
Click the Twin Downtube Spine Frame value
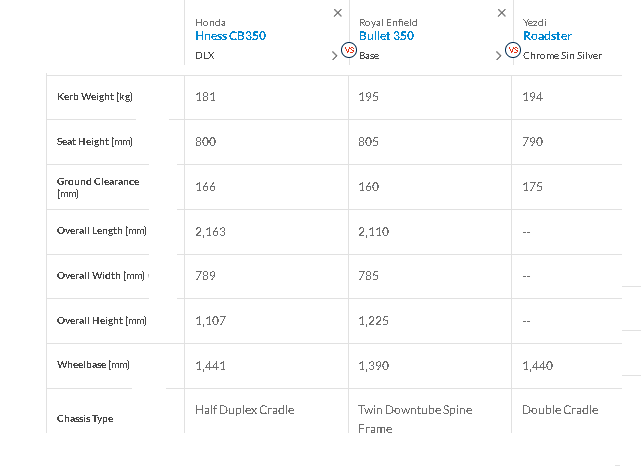pyautogui.click(x=415, y=419)
